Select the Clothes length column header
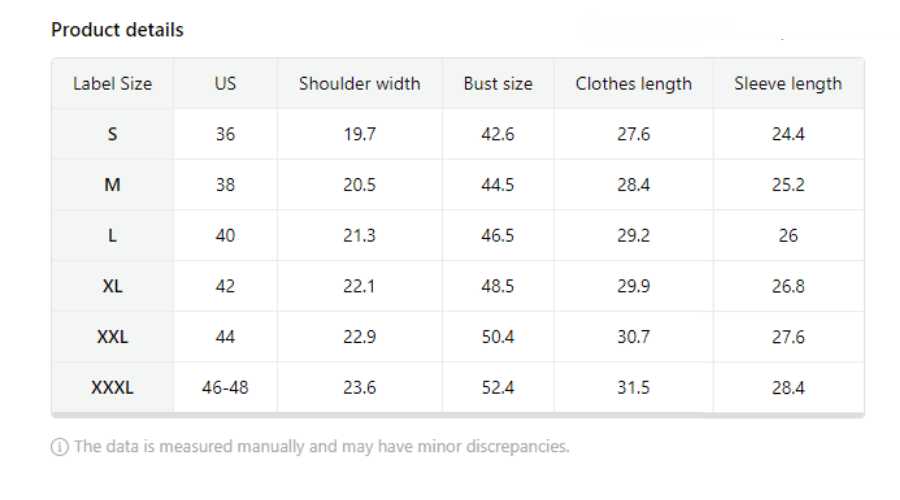Image resolution: width=900 pixels, height=500 pixels. [633, 84]
